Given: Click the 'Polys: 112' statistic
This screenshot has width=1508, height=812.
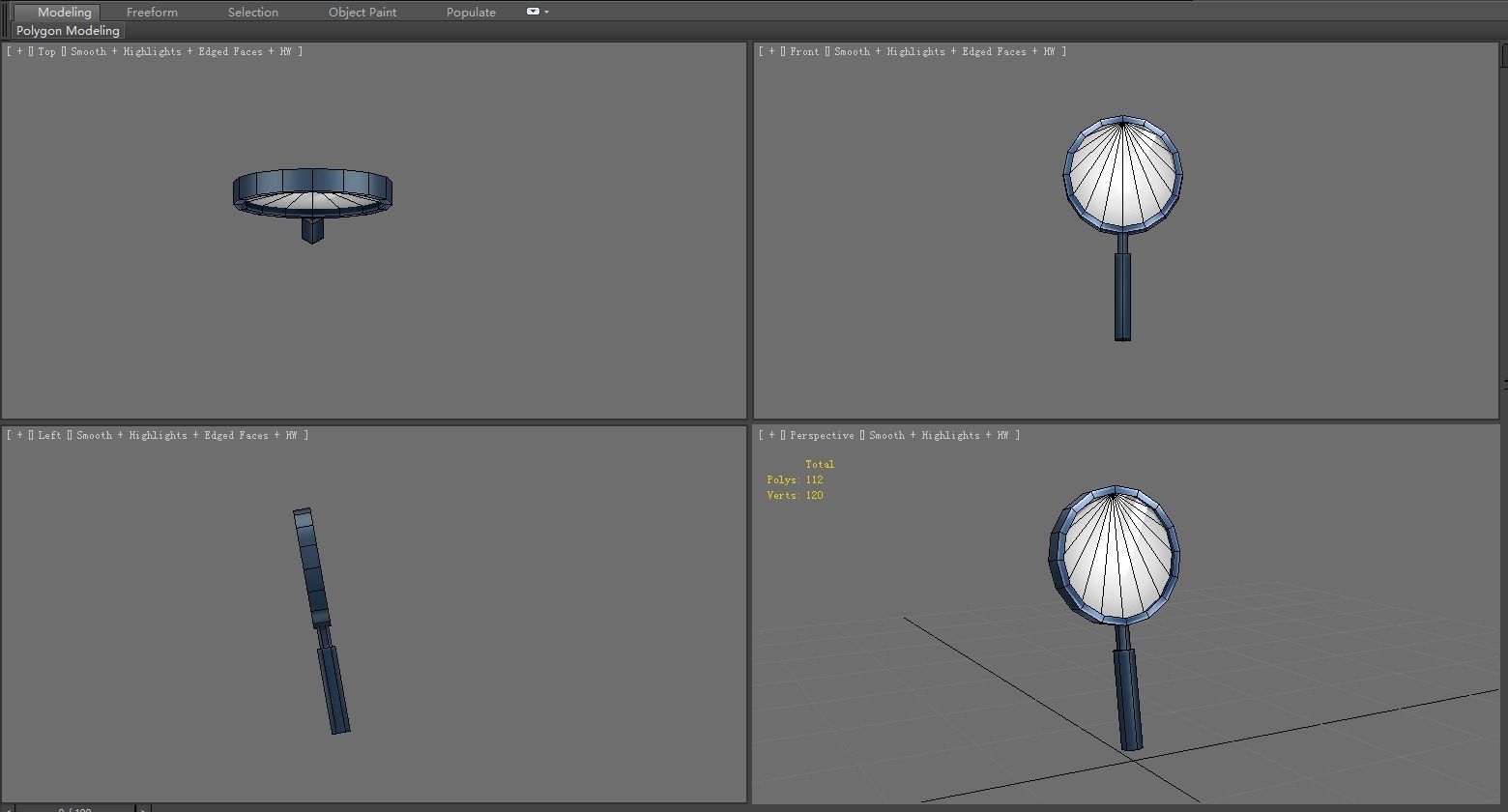Looking at the screenshot, I should (795, 479).
